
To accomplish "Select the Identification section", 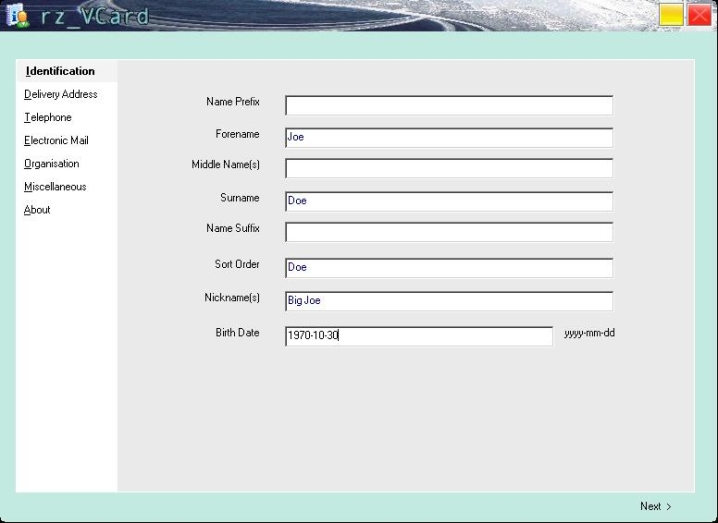I will (x=60, y=71).
